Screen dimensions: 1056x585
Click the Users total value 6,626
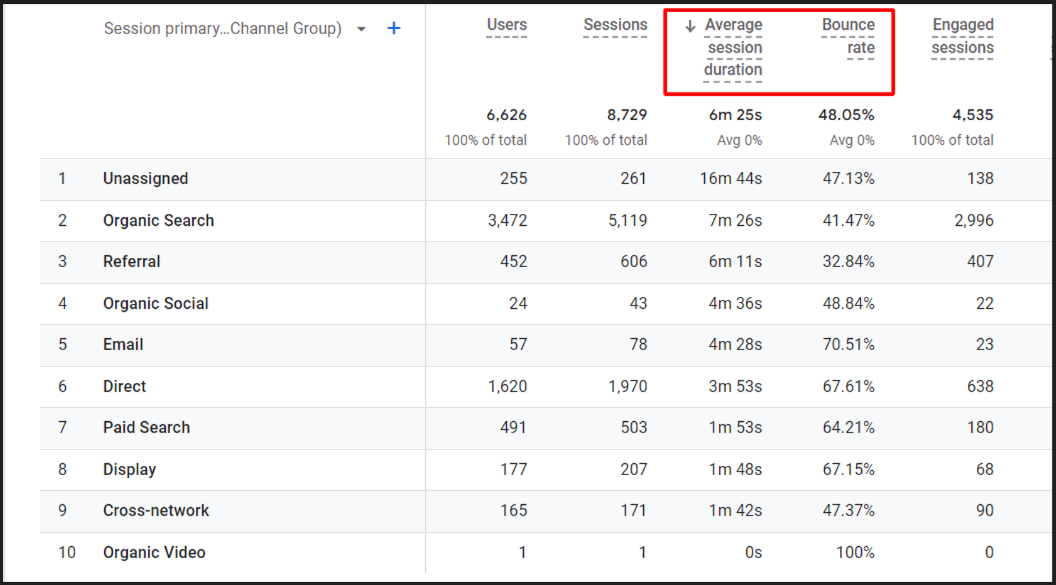(x=506, y=114)
